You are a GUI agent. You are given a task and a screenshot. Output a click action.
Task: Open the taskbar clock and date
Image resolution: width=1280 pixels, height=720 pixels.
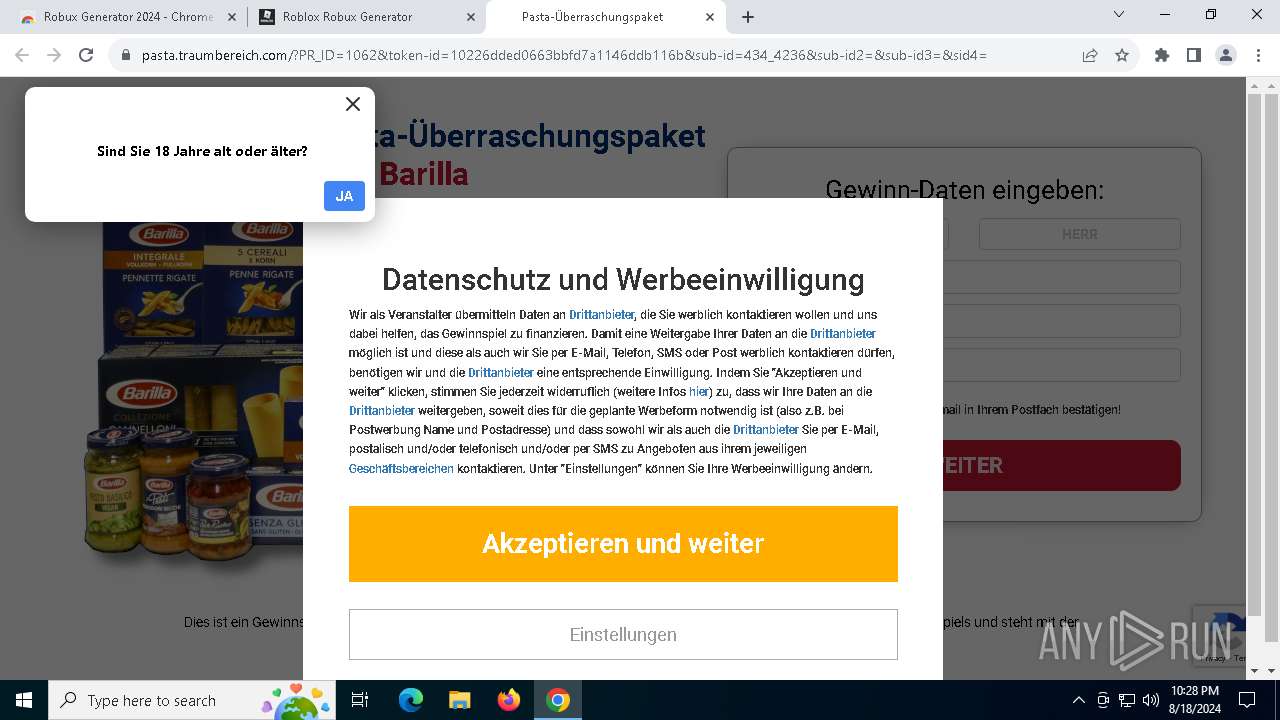[1194, 700]
